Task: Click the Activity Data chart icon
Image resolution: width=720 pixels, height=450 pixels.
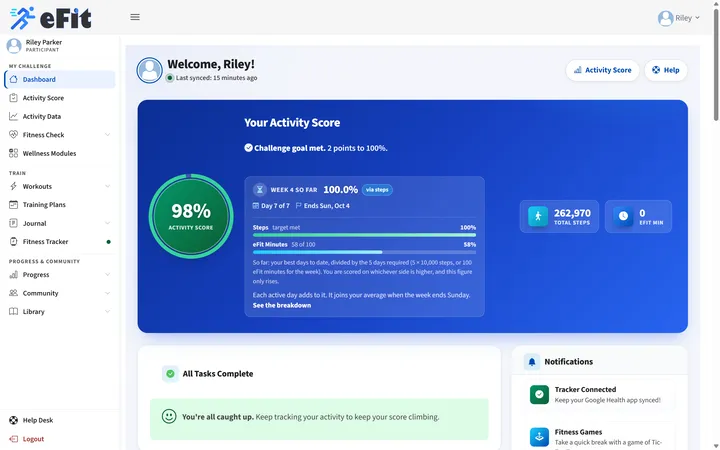Action: [x=13, y=116]
